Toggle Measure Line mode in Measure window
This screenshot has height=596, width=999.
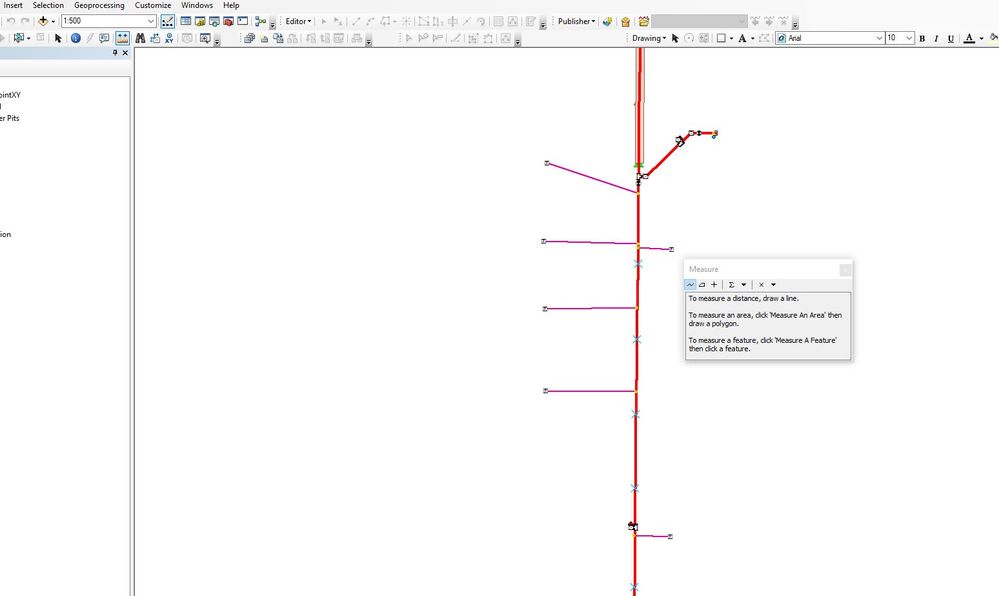690,285
